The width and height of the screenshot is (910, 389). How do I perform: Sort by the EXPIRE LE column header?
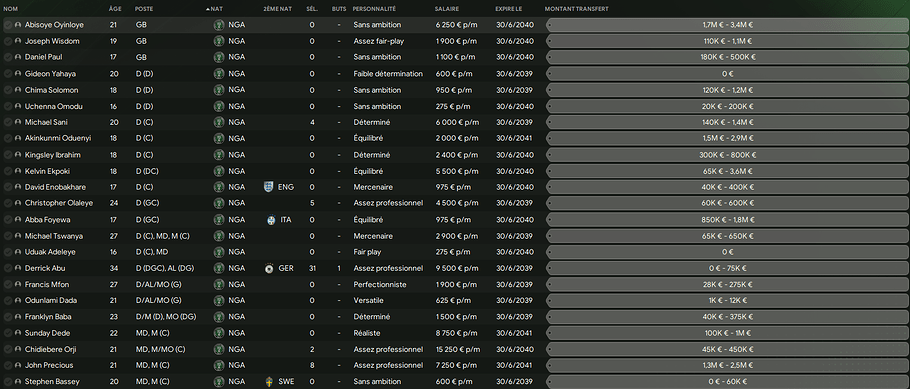508,9
